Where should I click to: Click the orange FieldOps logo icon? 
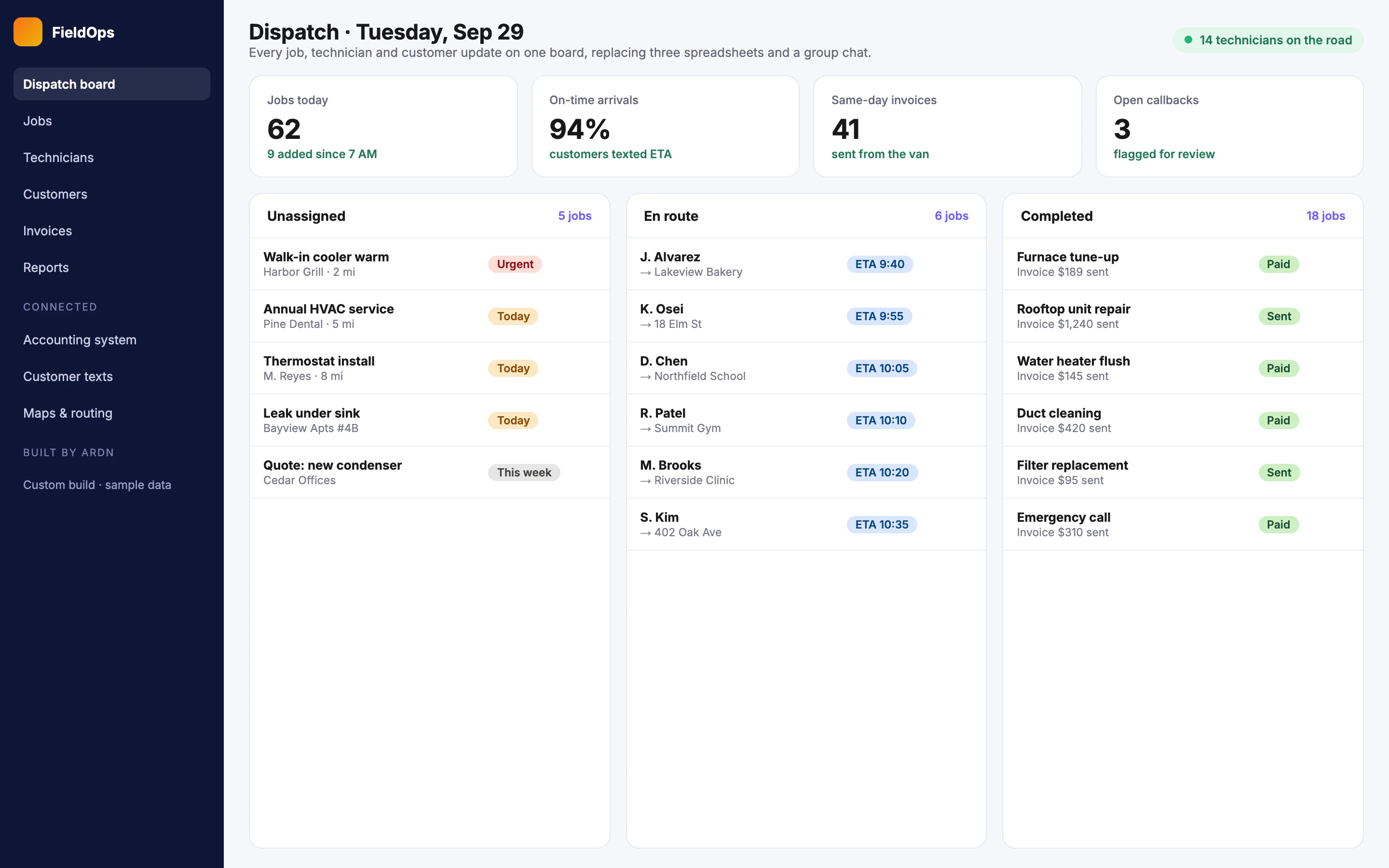pos(27,32)
